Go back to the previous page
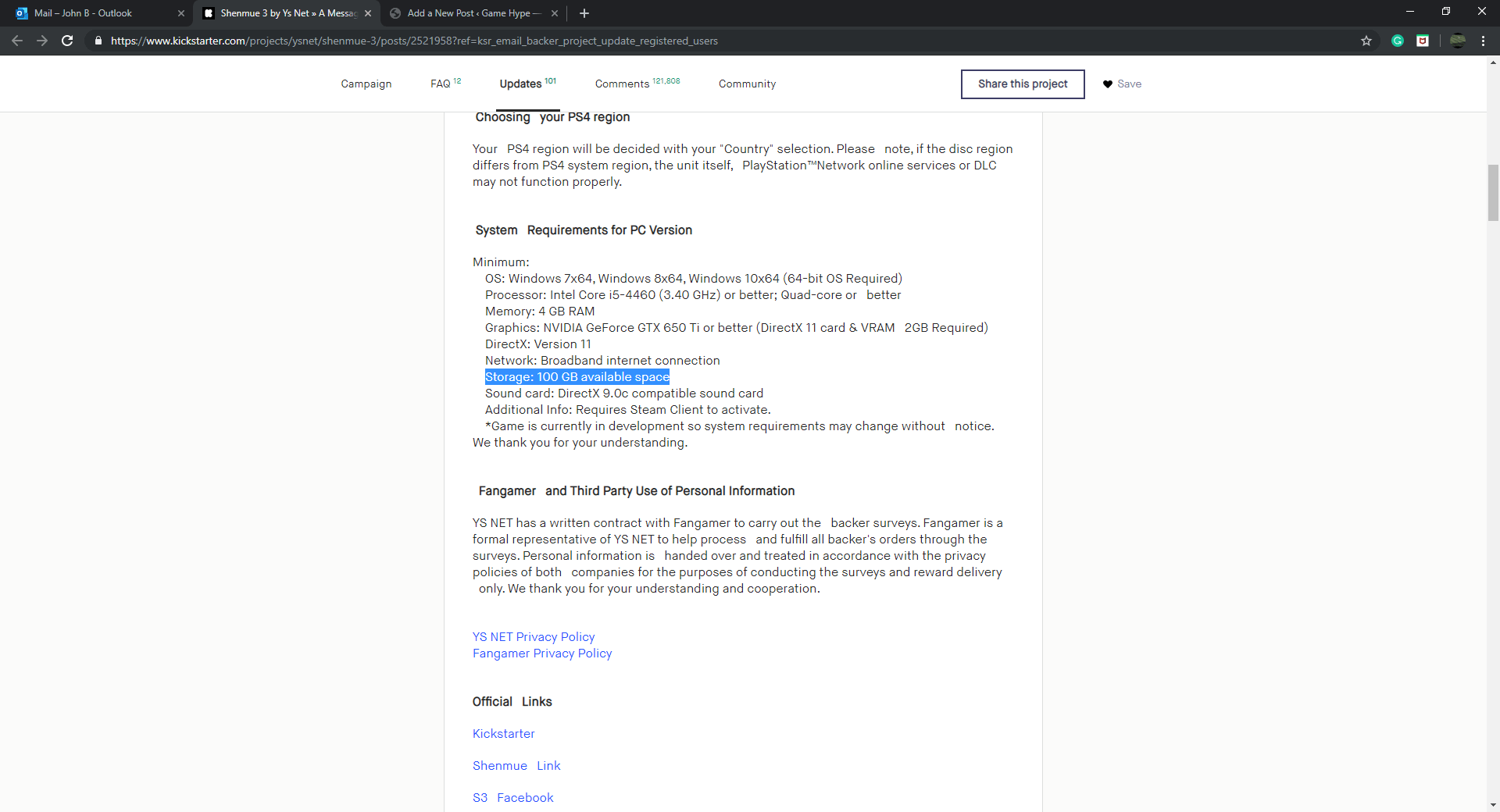The height and width of the screenshot is (812, 1500). click(17, 41)
